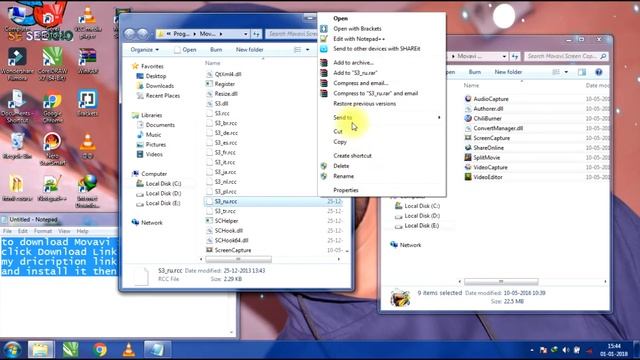The height and width of the screenshot is (360, 640).
Task: Select Local Disk (C:) in left window
Action: coord(163,184)
